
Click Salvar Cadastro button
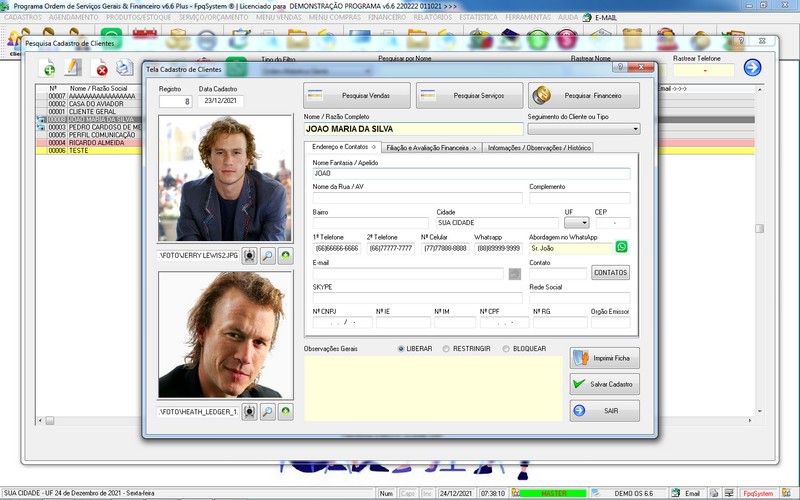point(605,384)
